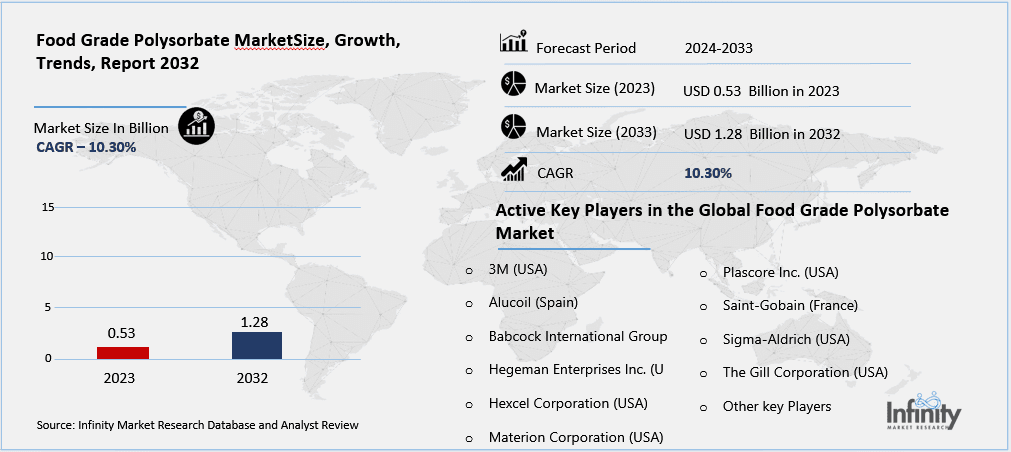This screenshot has width=1011, height=452.
Task: Click the 'Forecast Period' label
Action: [586, 48]
